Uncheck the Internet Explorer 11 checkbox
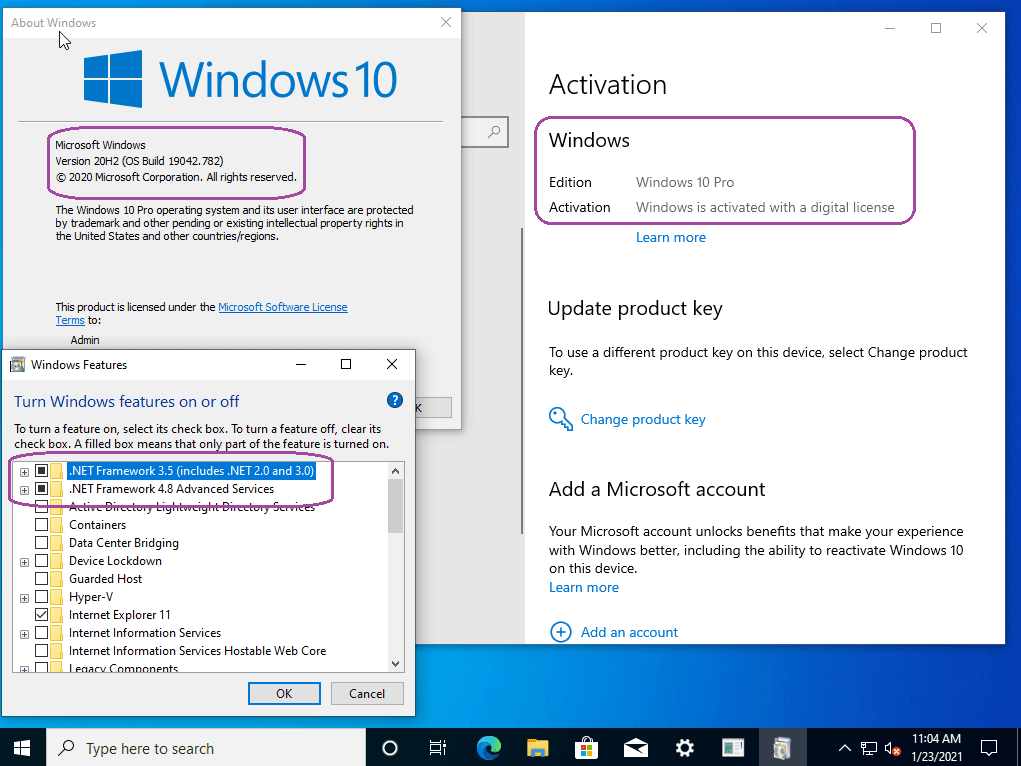This screenshot has height=766, width=1021. [41, 614]
